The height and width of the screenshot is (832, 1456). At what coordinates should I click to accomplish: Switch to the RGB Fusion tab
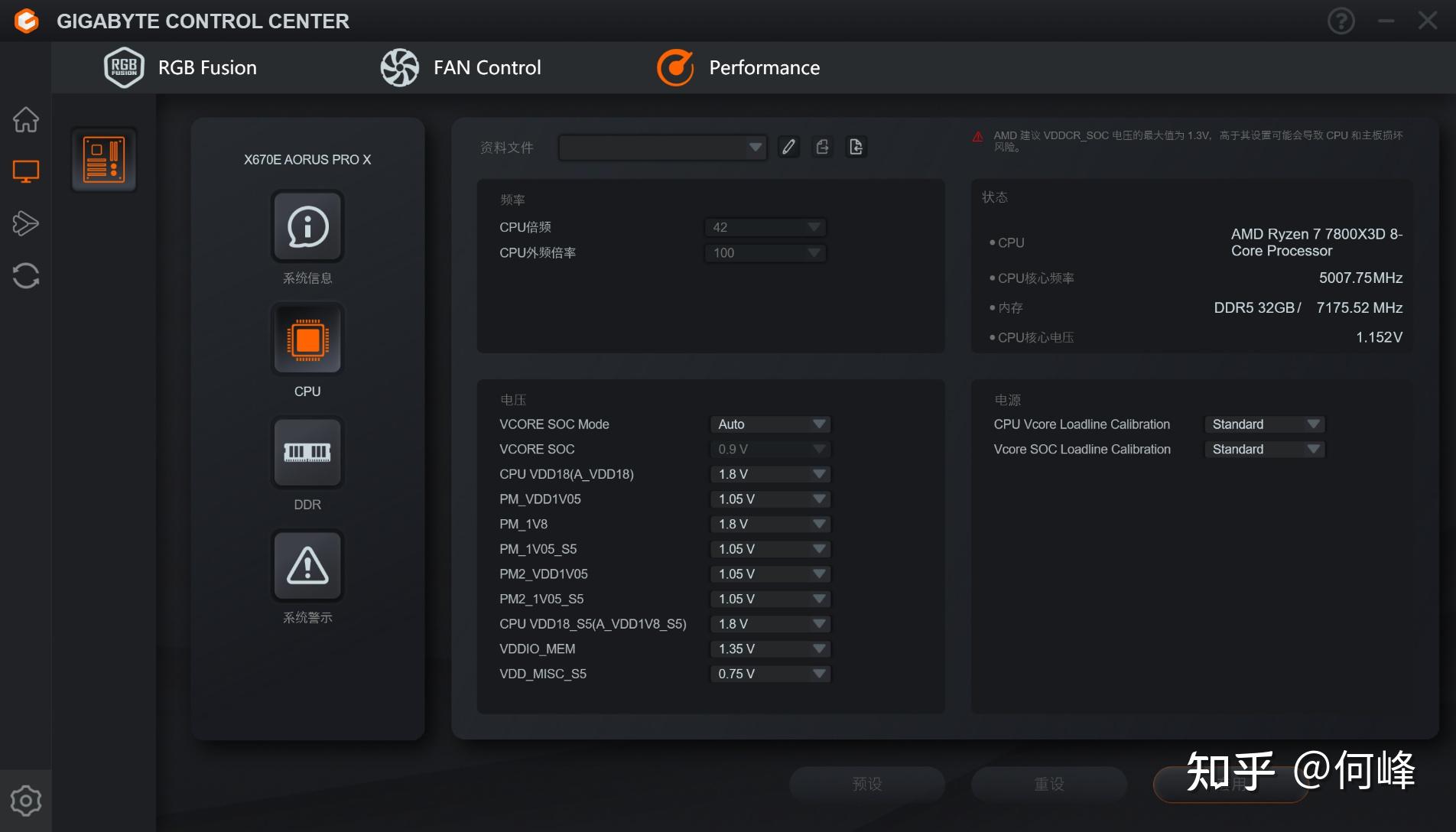(x=180, y=67)
